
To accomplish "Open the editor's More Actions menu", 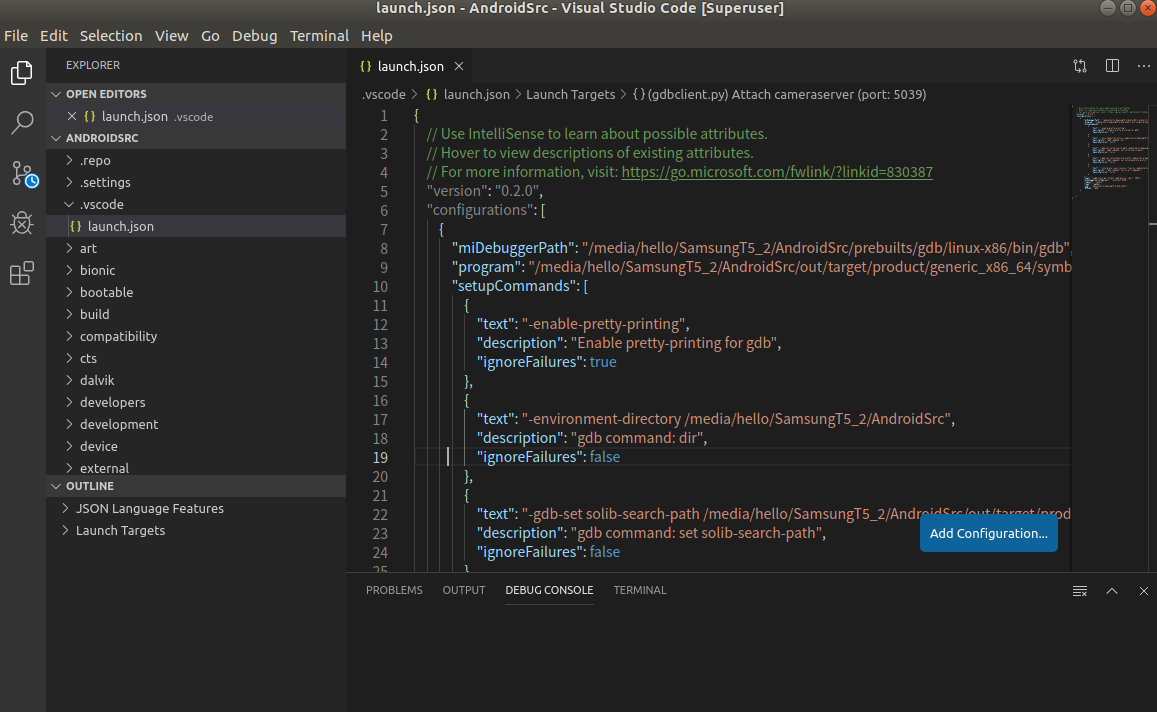I will point(1144,66).
